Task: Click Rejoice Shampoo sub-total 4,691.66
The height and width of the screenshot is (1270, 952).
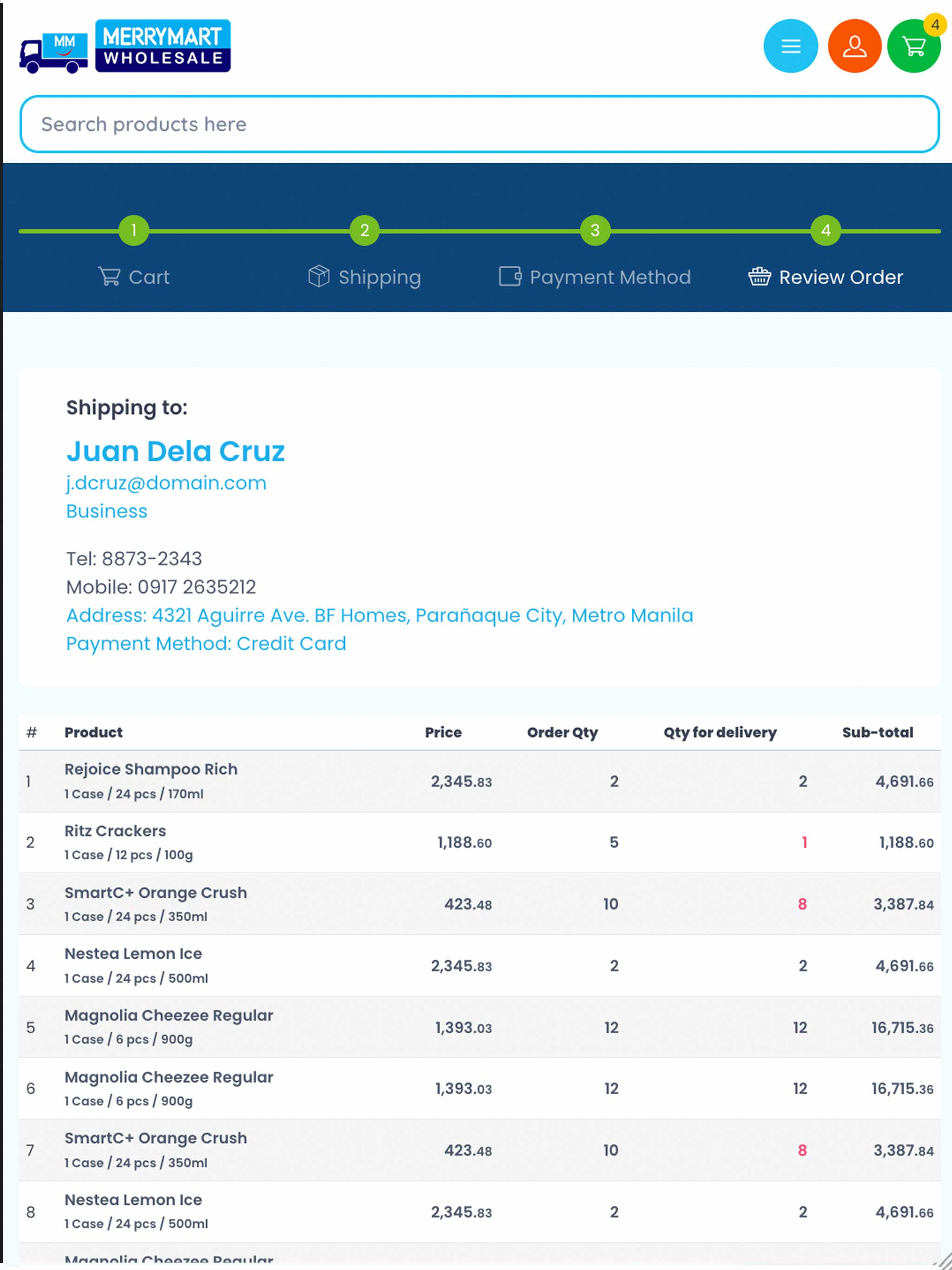Action: 904,782
